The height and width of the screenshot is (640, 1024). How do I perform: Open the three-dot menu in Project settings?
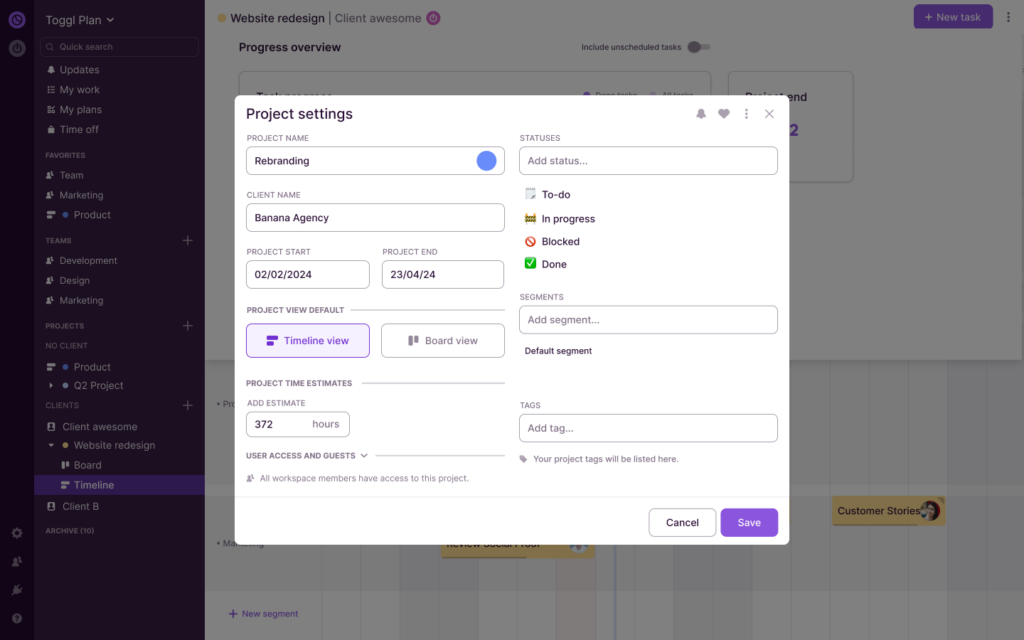coord(746,114)
